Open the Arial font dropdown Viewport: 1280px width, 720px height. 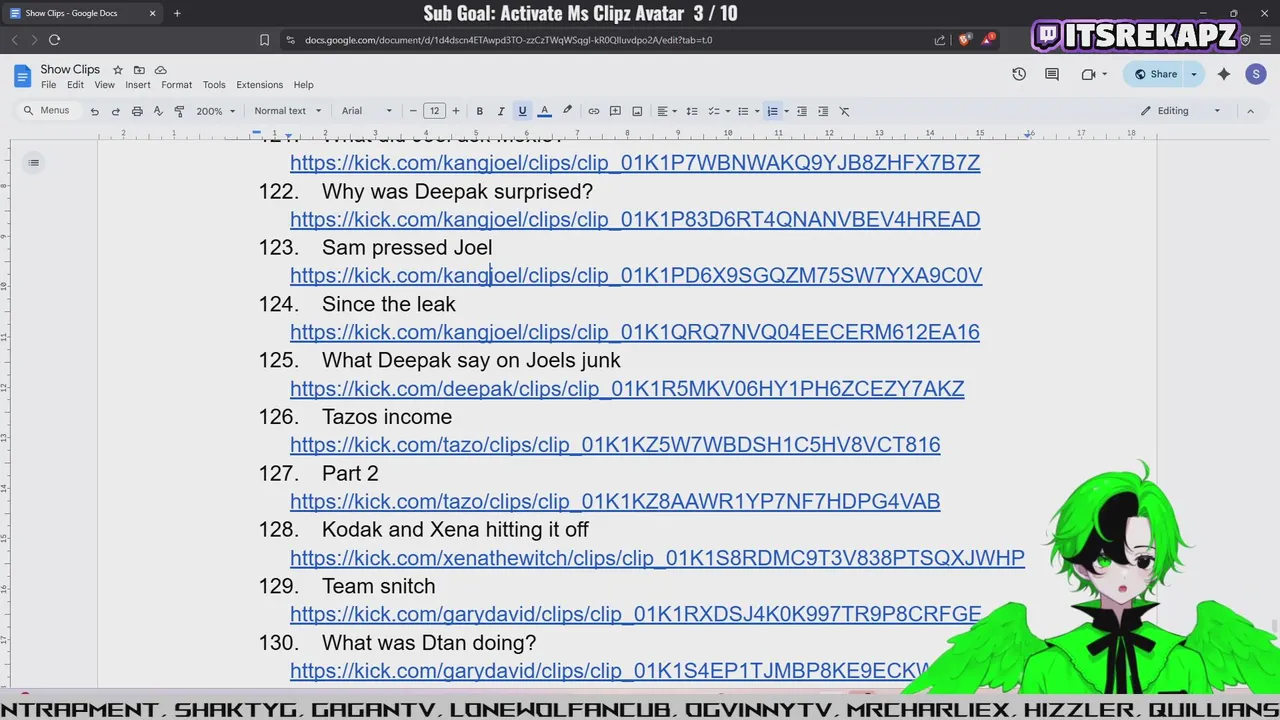[367, 111]
